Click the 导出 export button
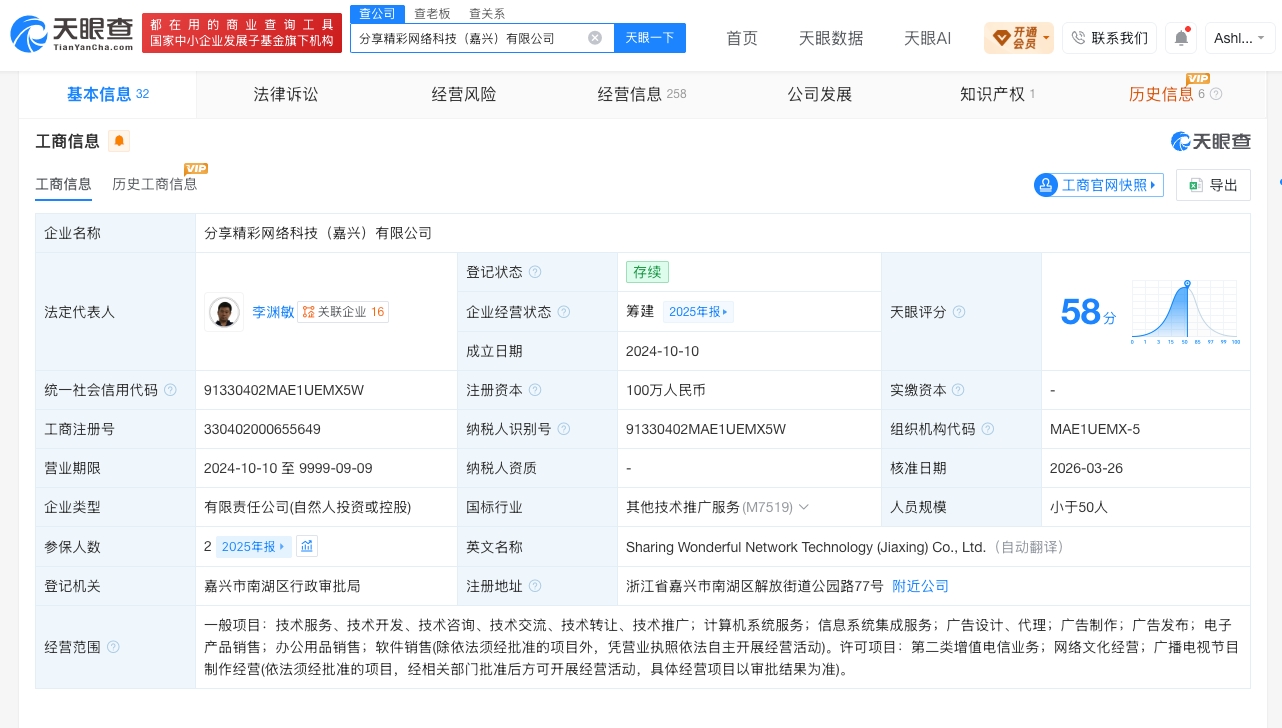1282x728 pixels. (1213, 185)
